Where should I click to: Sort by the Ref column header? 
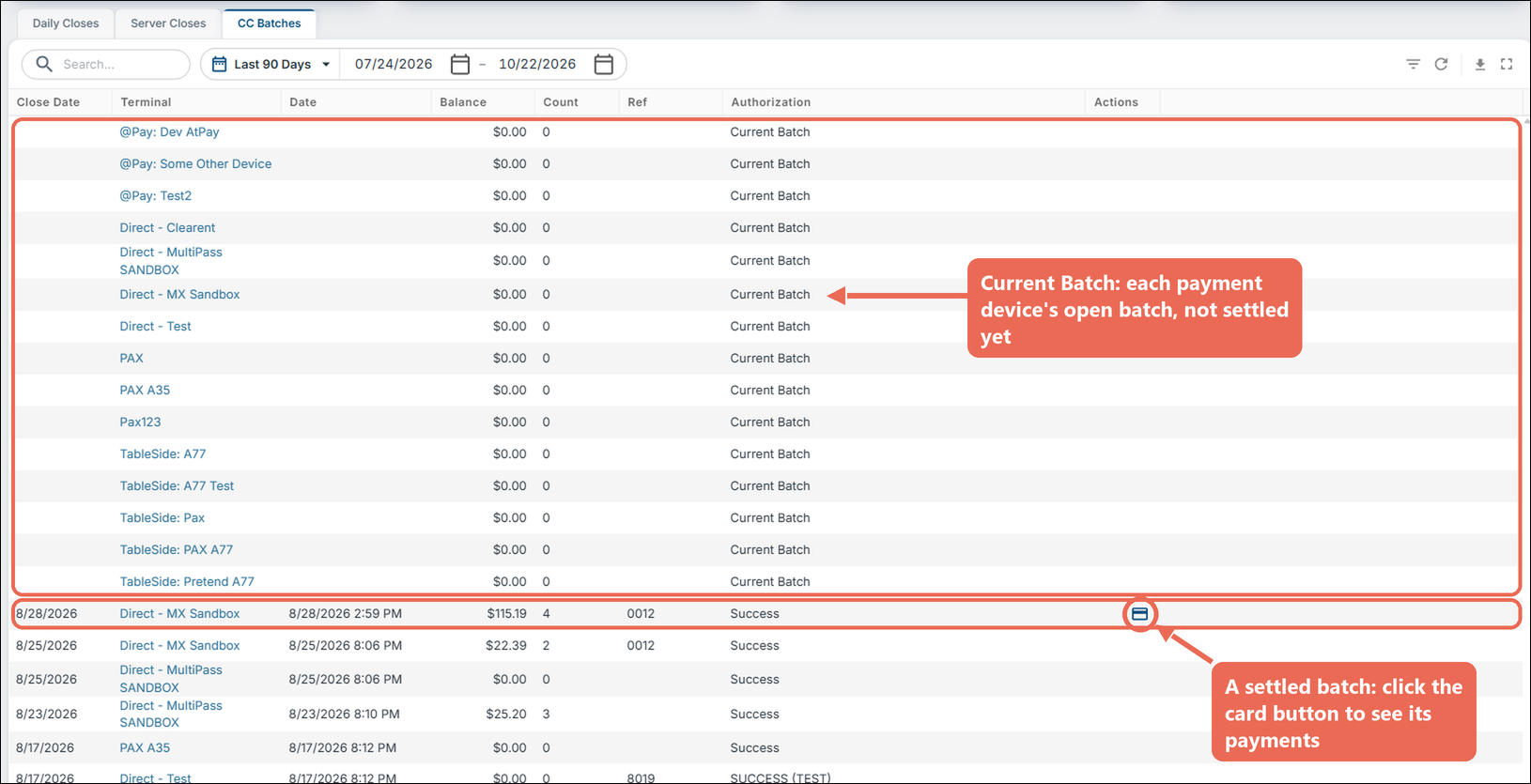click(637, 102)
